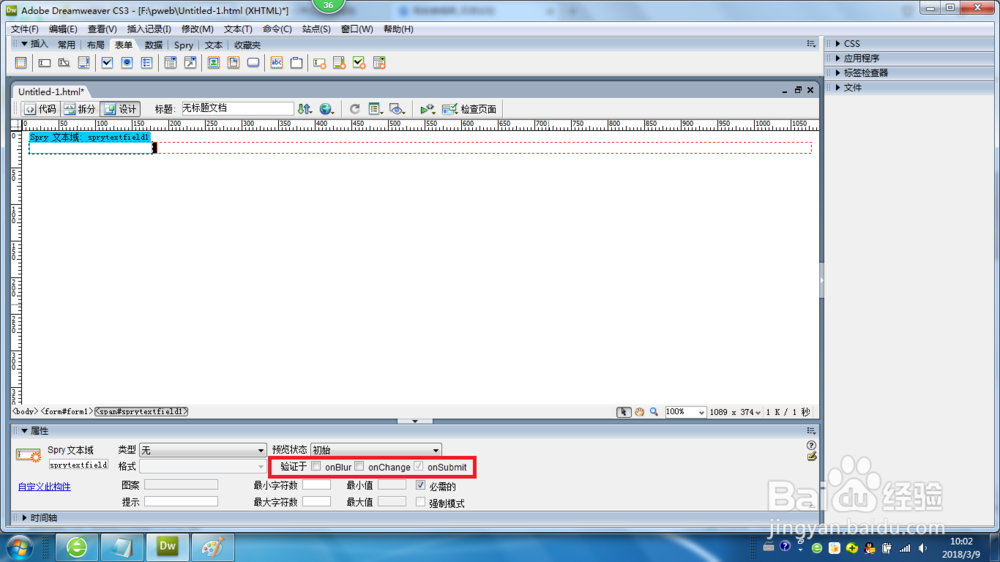Refresh the Design view
The width and height of the screenshot is (1000, 562).
point(355,109)
